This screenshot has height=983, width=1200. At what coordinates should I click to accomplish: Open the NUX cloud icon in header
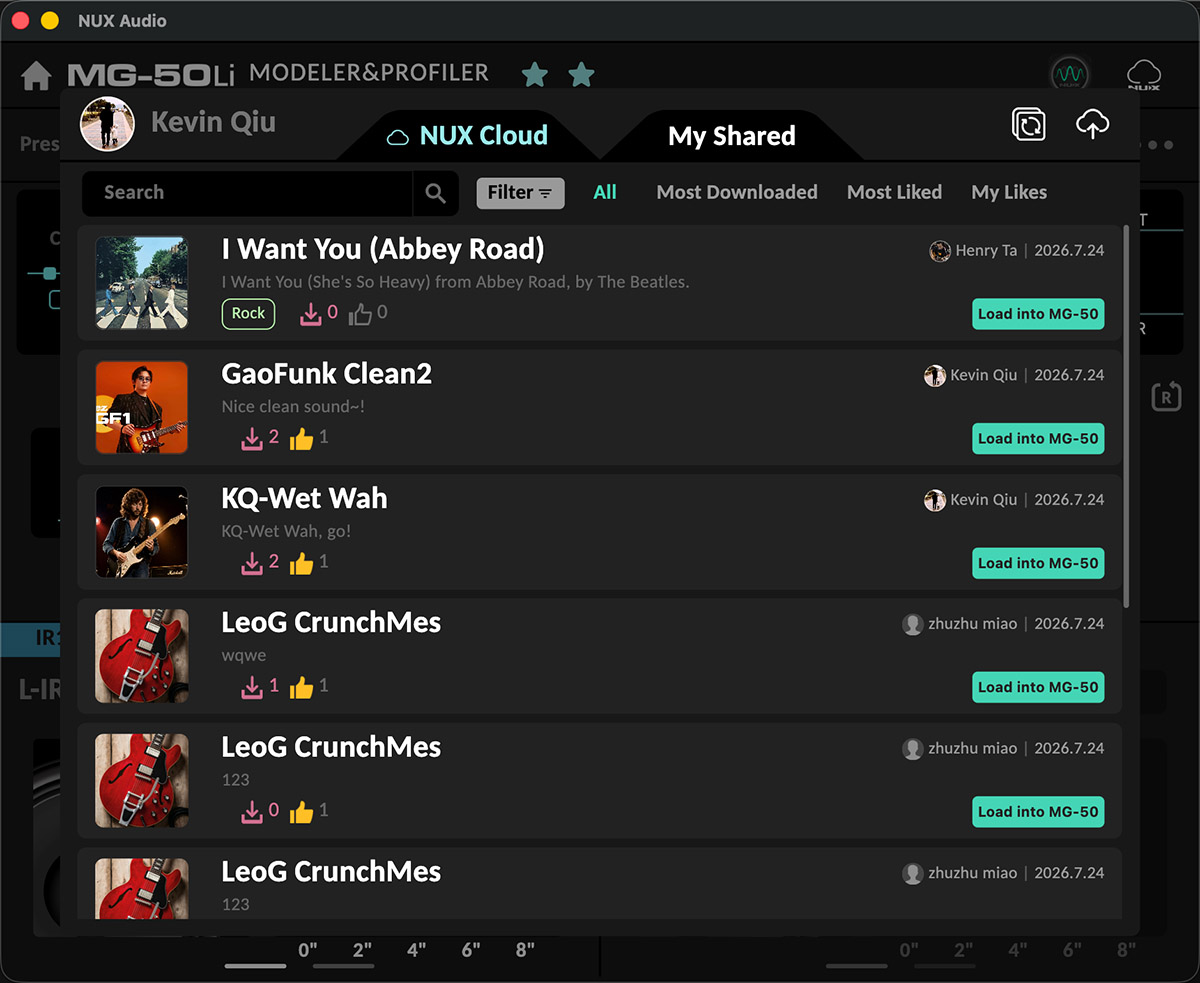[1144, 75]
